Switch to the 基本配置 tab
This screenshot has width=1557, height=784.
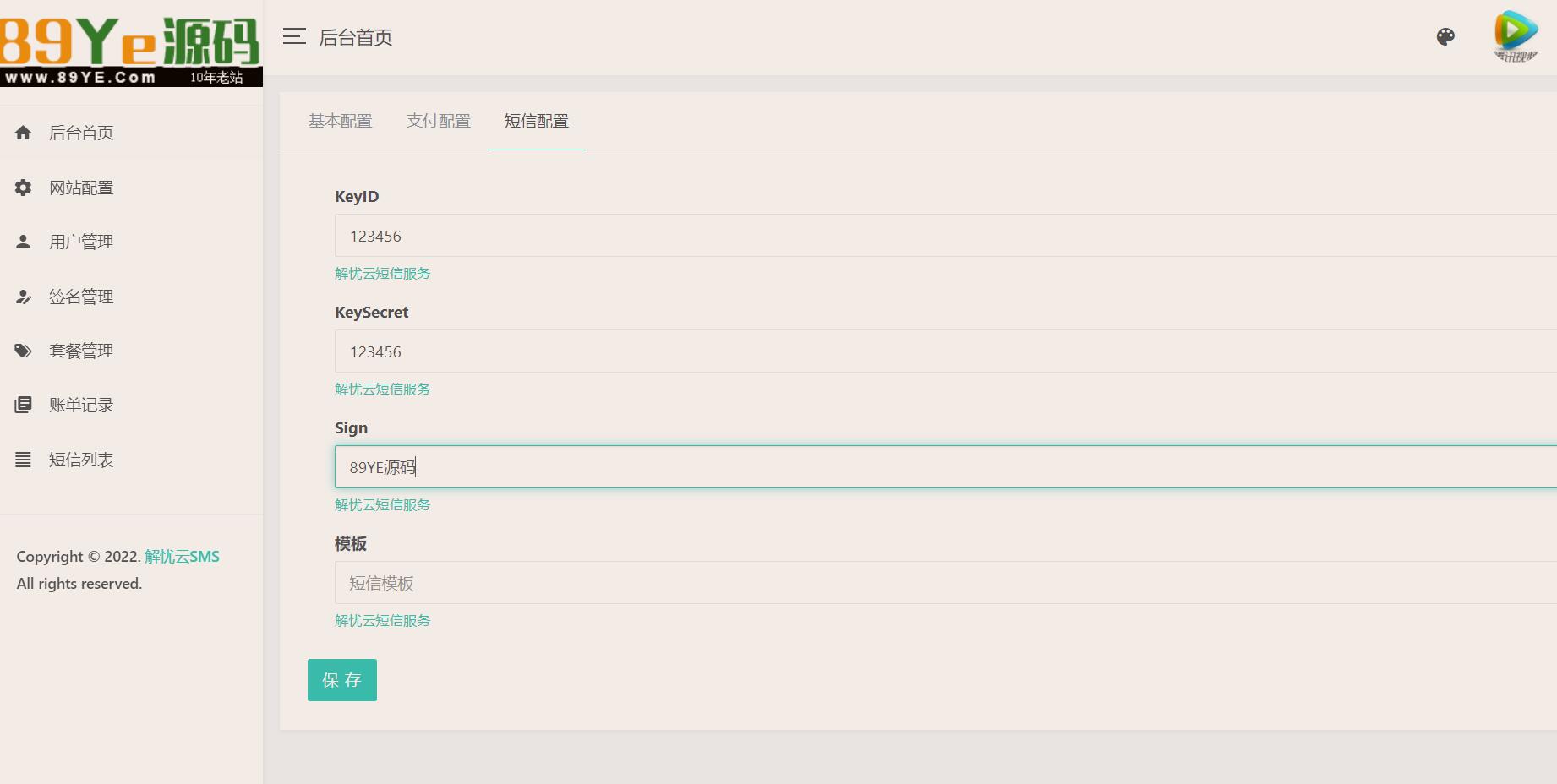[341, 121]
